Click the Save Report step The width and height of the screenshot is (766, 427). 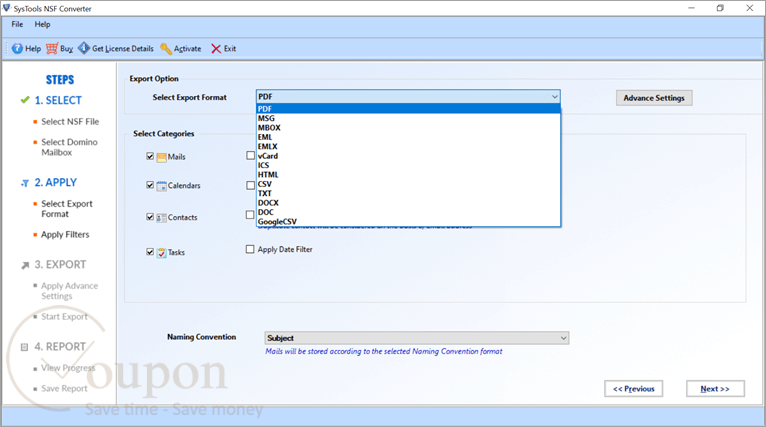[x=64, y=388]
